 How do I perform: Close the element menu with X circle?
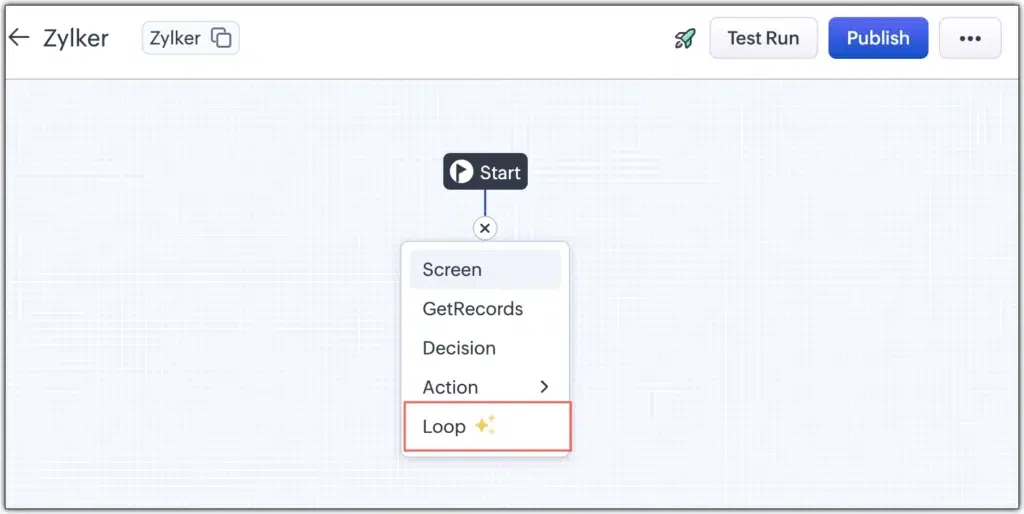click(x=485, y=229)
